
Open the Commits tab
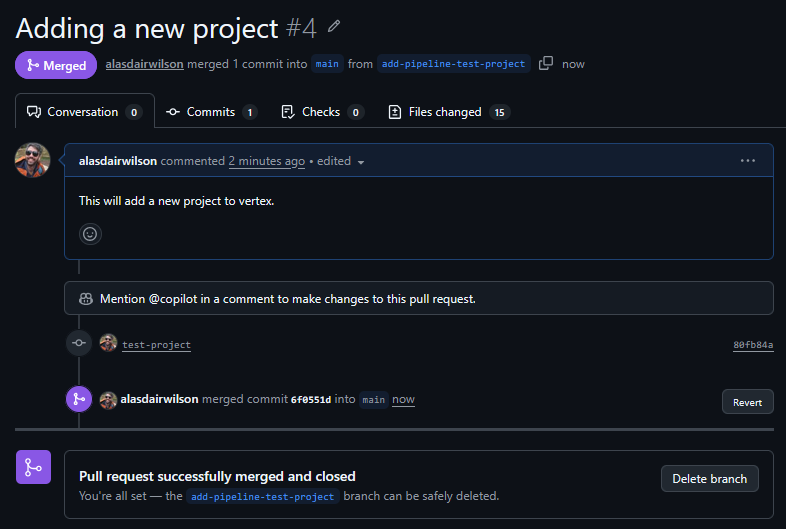click(211, 112)
